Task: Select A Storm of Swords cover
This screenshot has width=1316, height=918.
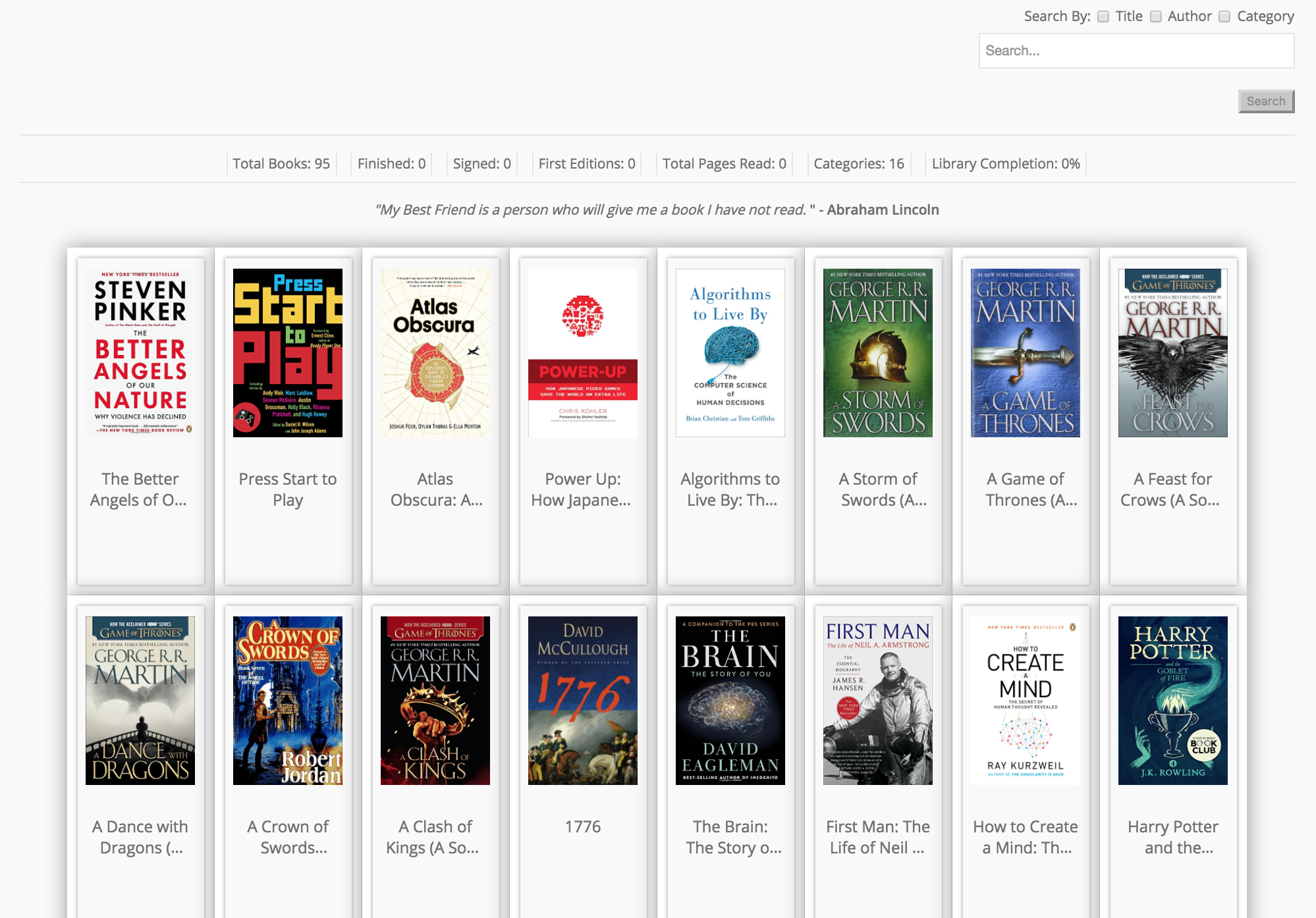Action: coord(878,352)
